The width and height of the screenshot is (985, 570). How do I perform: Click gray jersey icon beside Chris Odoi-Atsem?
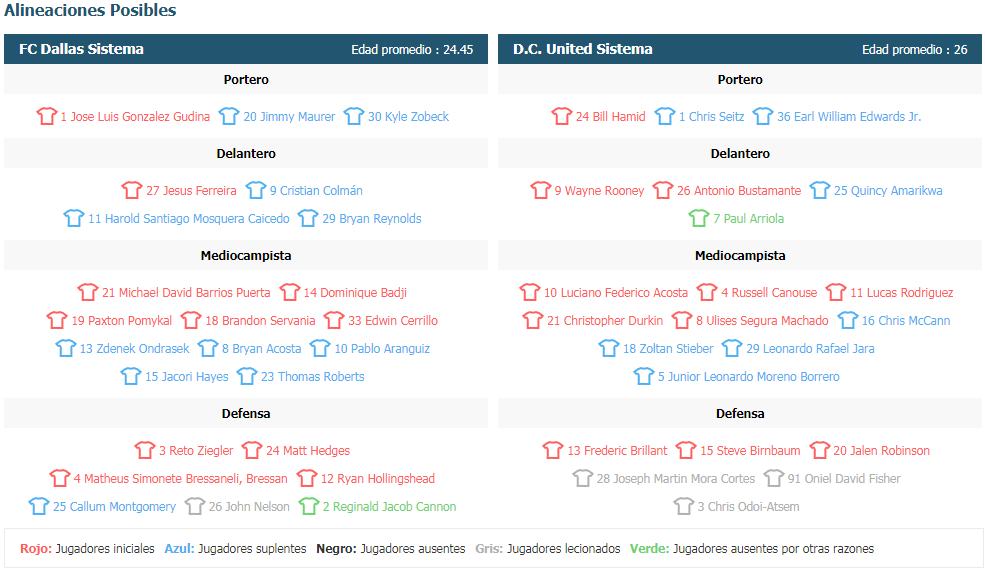pos(683,506)
